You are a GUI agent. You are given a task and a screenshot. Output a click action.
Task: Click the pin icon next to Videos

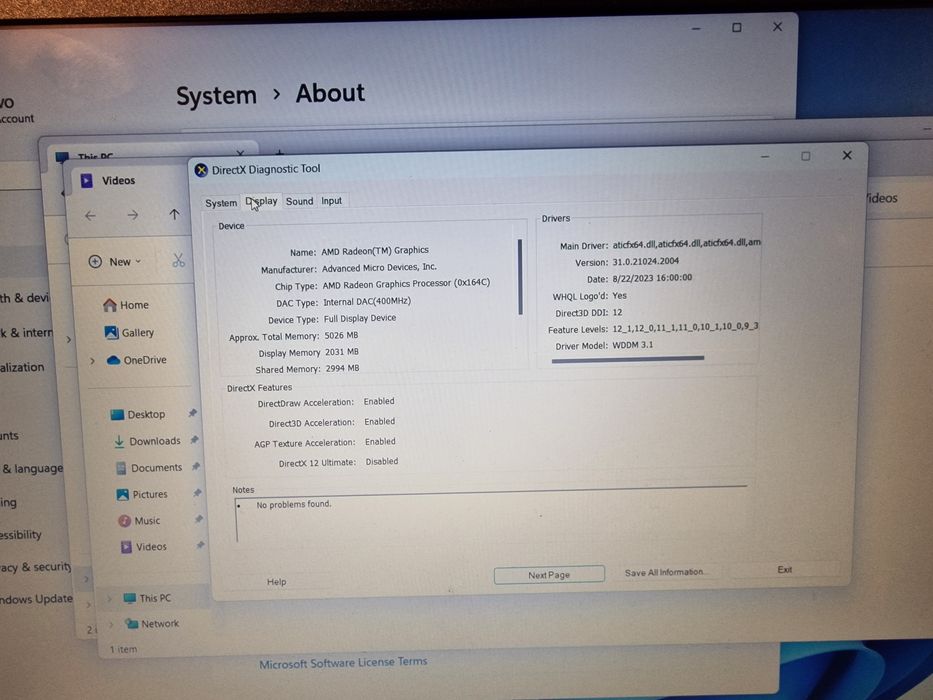[x=201, y=545]
